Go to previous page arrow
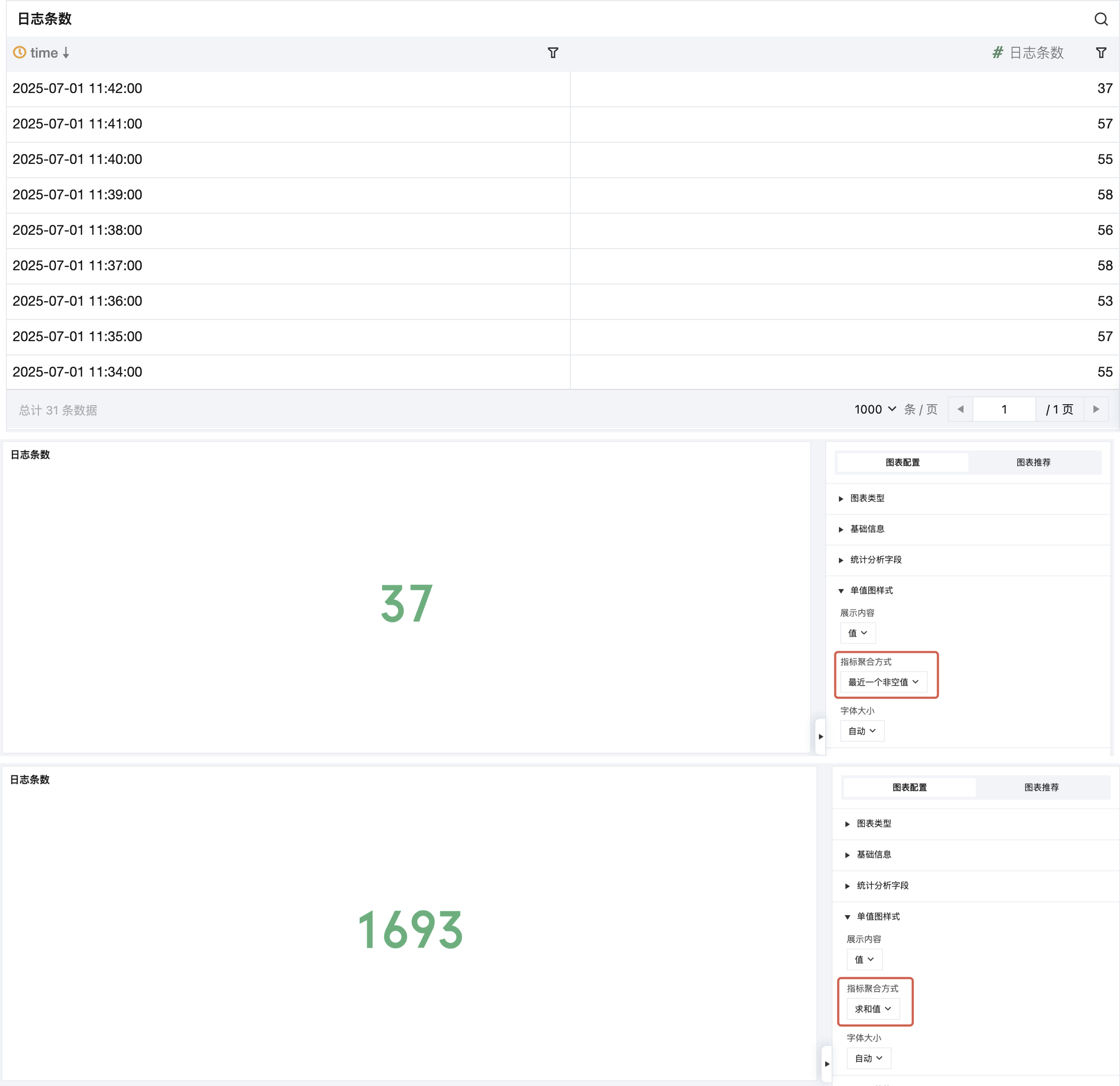Viewport: 1120px width, 1086px height. 960,409
